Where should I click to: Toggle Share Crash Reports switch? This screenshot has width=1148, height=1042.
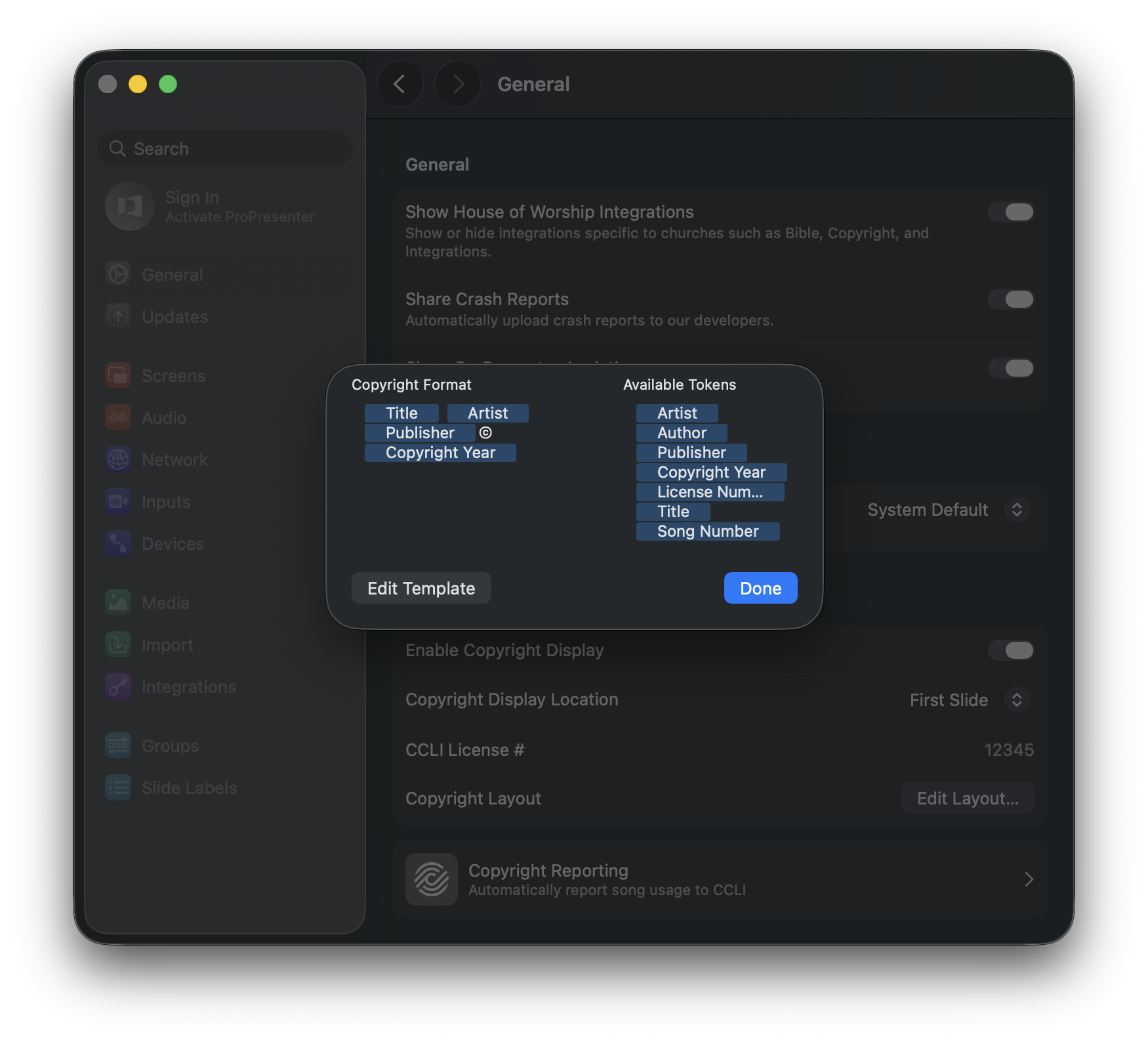(x=1011, y=299)
